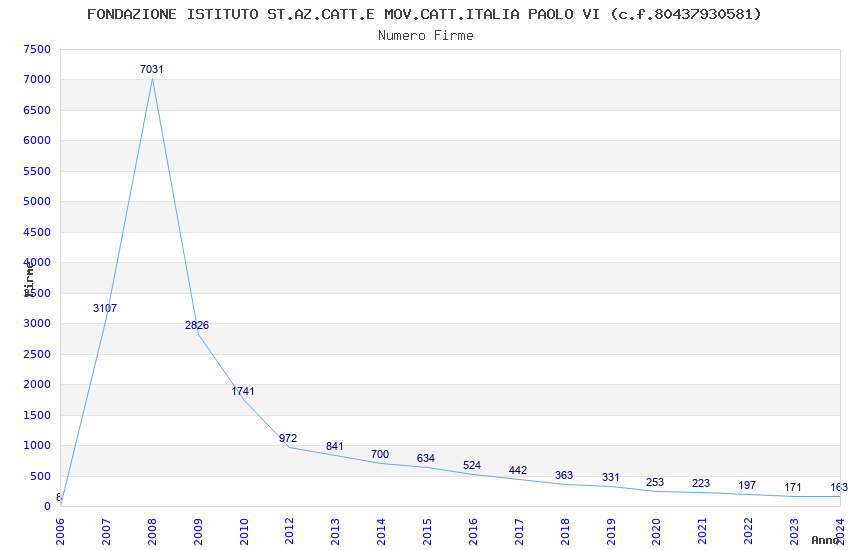Click data label 197
The width and height of the screenshot is (850, 550).
pyautogui.click(x=747, y=485)
